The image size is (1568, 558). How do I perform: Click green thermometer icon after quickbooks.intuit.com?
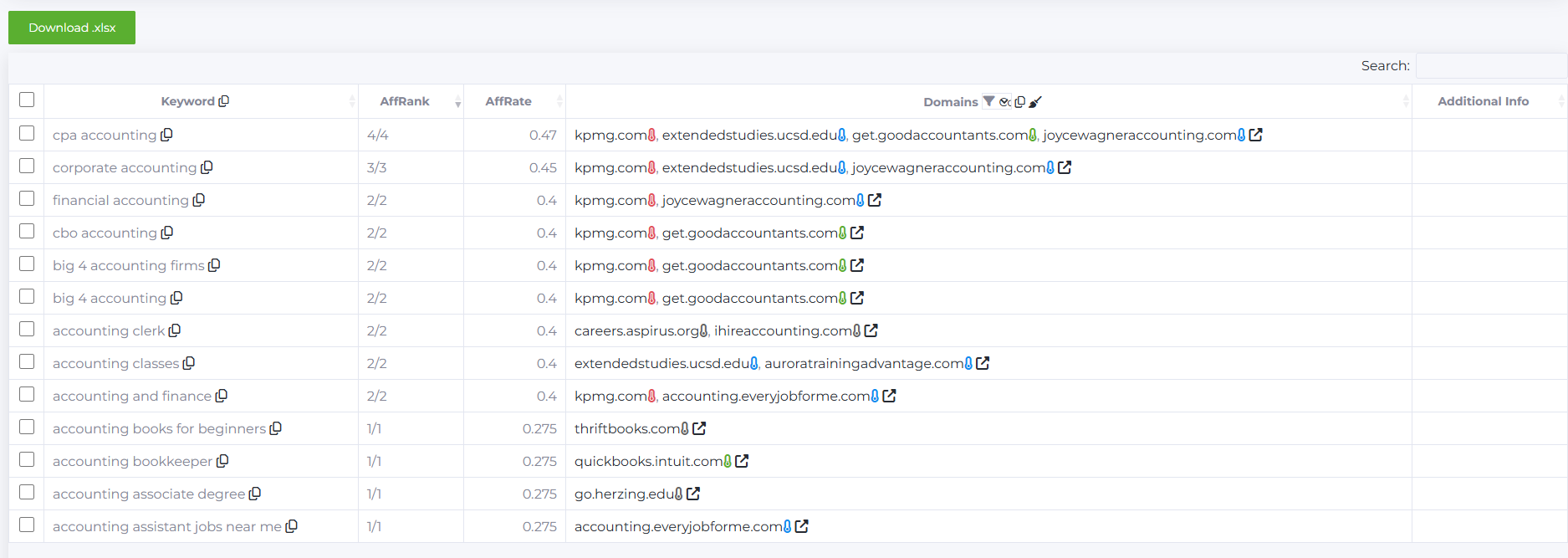(728, 461)
